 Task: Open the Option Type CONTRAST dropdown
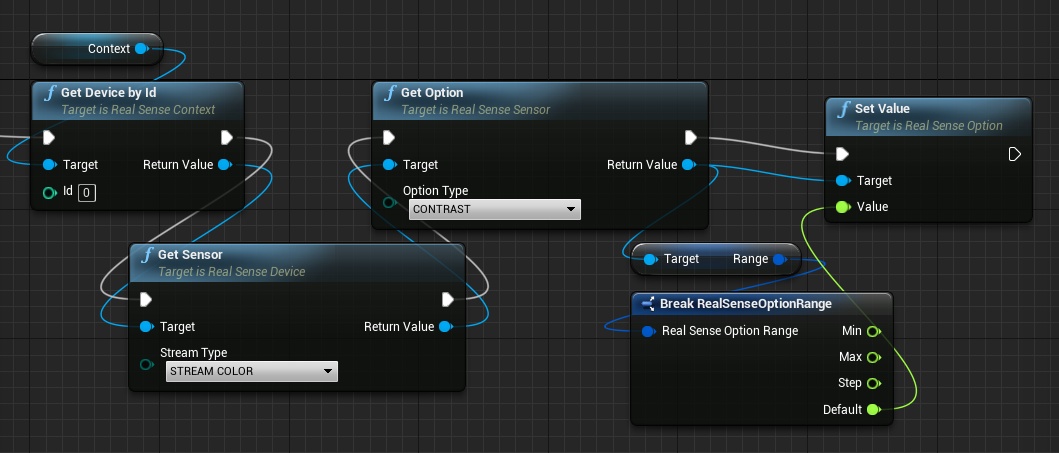coord(494,209)
